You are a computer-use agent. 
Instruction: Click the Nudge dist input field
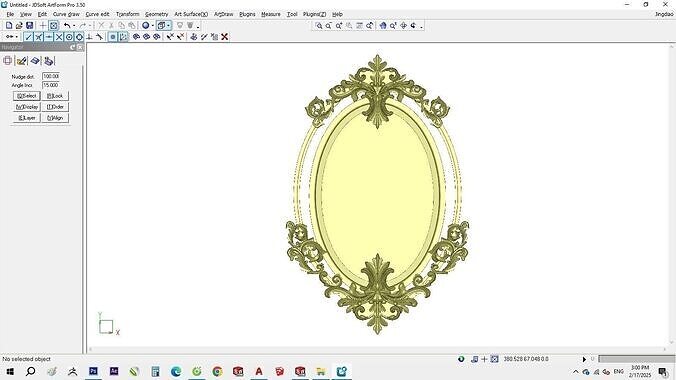coord(51,76)
